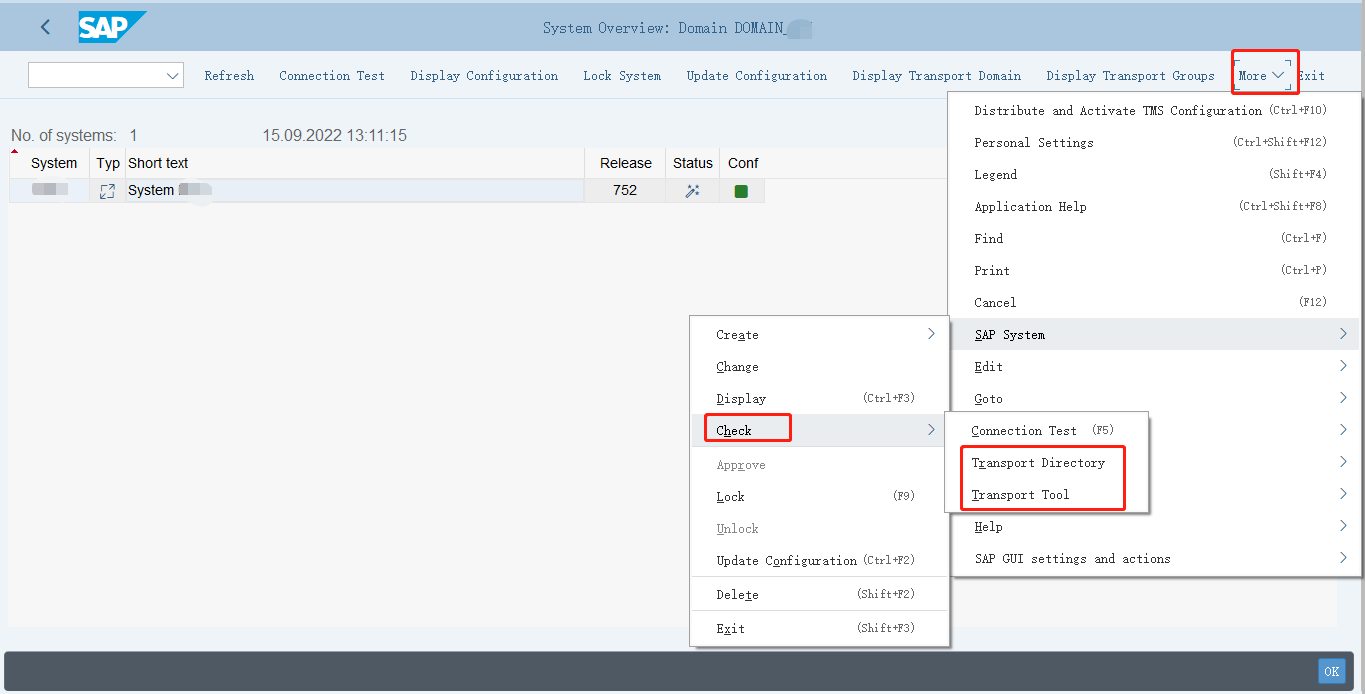Click Display Transport Groups button

pos(1130,76)
